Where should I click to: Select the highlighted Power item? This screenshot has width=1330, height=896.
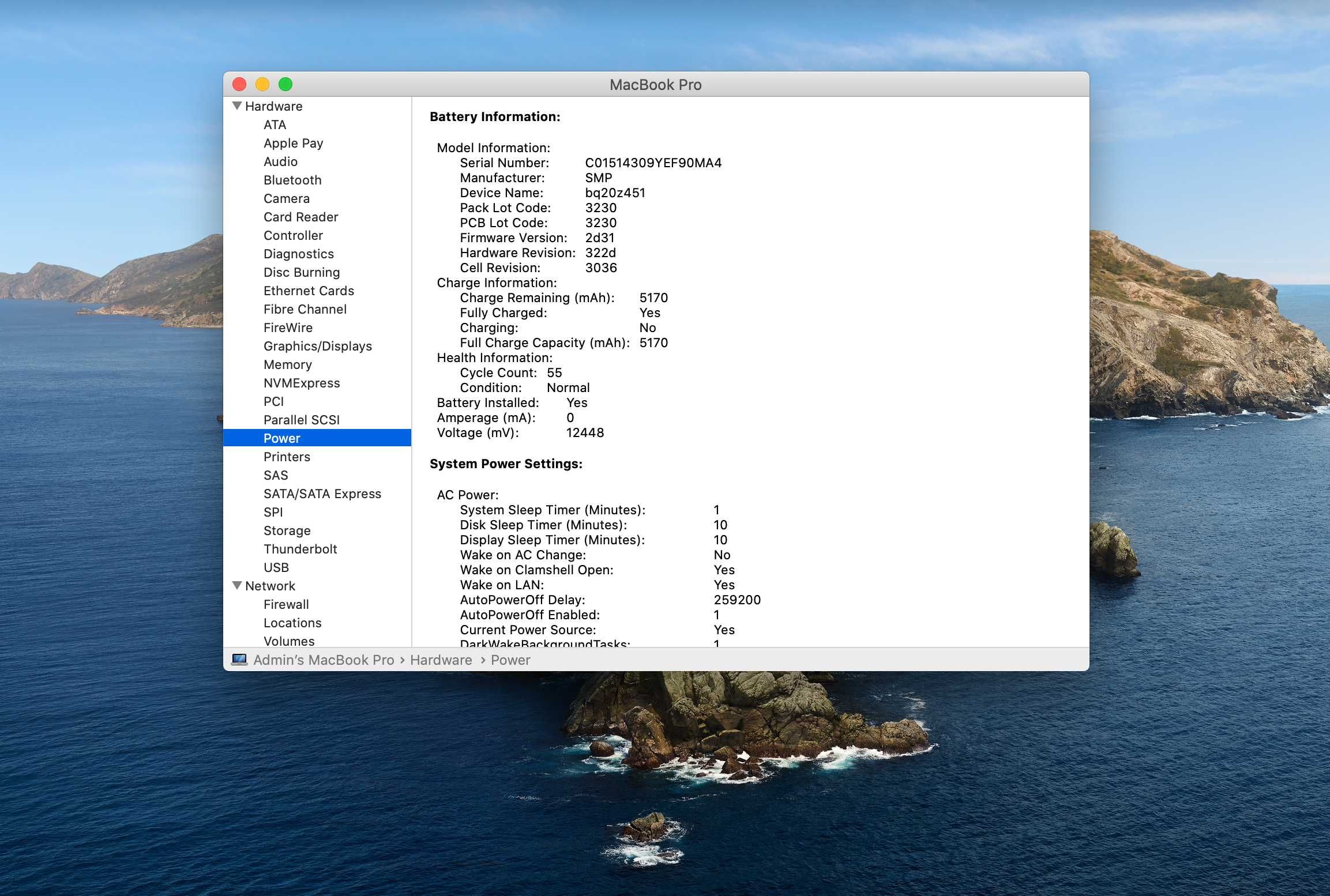(317, 438)
